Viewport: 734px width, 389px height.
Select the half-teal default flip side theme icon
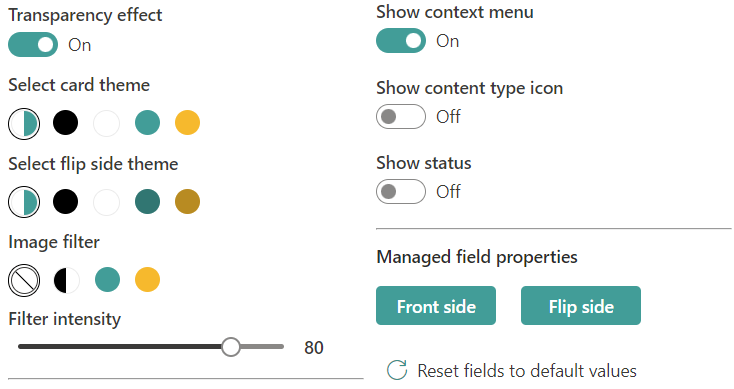point(24,202)
